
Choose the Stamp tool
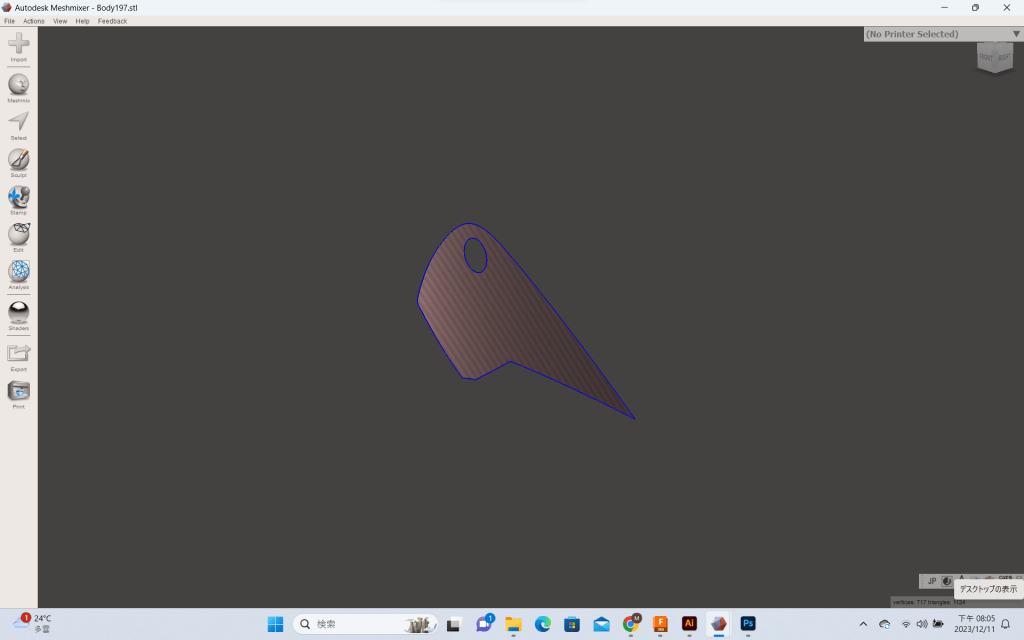18,197
